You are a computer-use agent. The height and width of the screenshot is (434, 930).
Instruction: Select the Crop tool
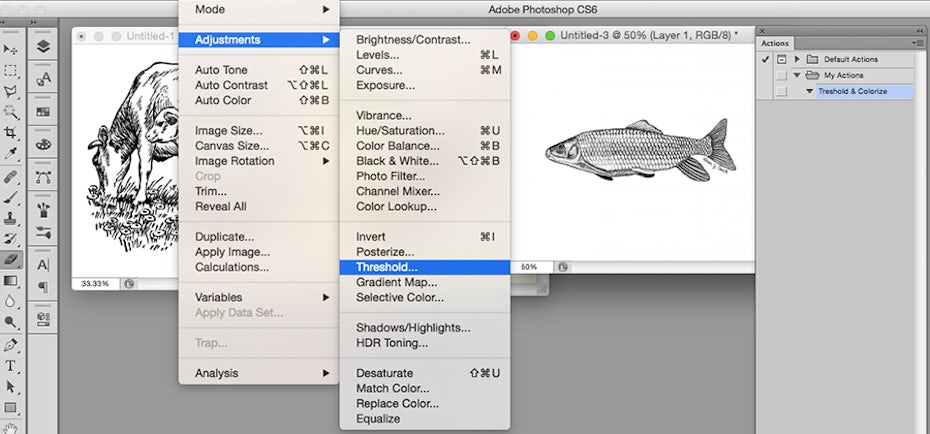(x=11, y=132)
